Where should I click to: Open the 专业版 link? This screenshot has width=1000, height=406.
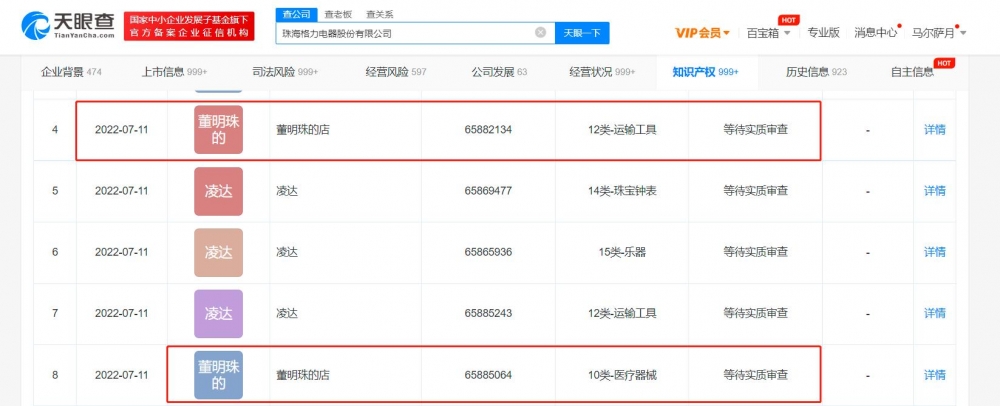coord(823,33)
